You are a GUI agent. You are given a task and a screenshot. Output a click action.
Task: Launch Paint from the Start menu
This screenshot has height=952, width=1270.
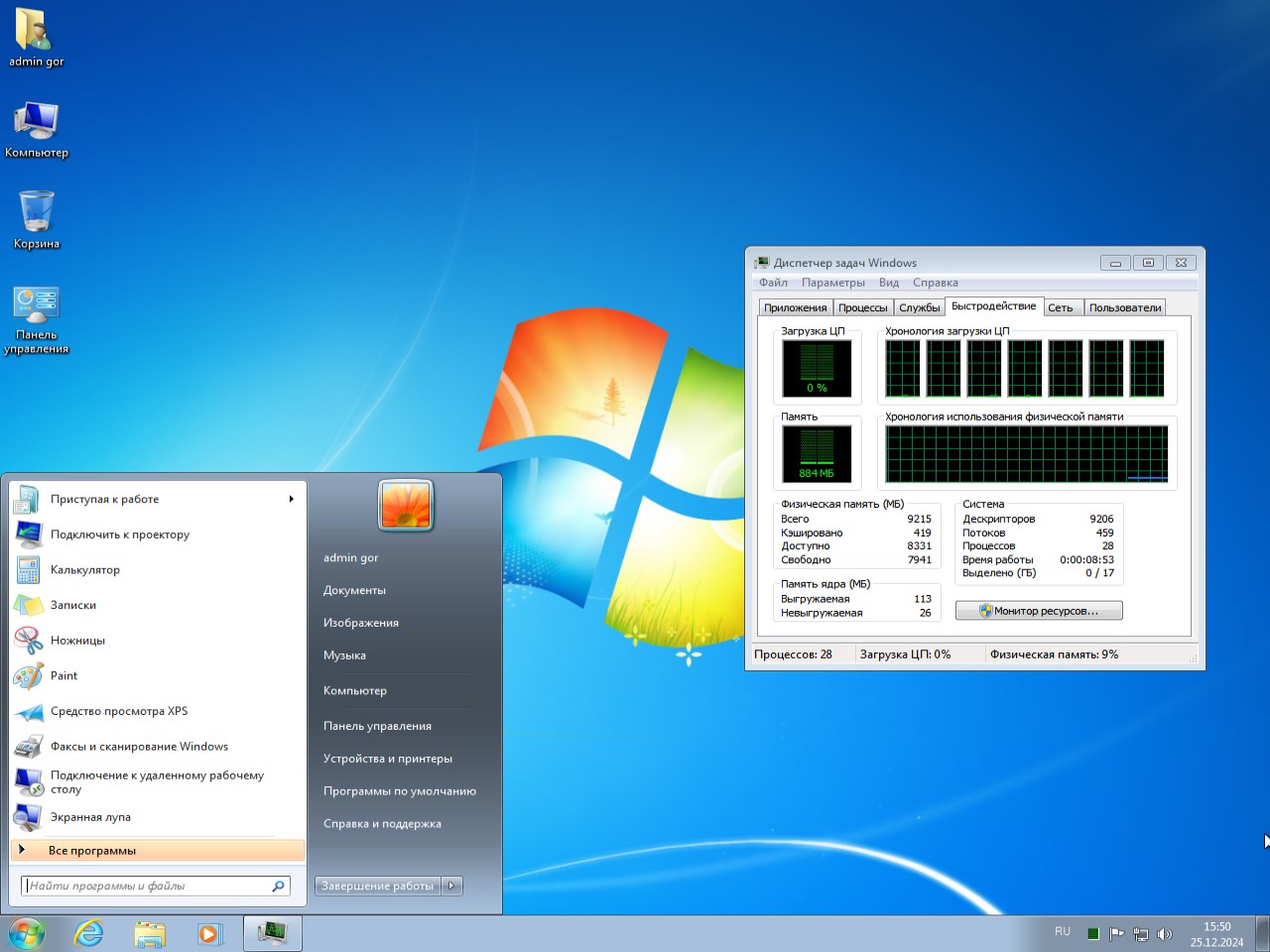(x=63, y=676)
